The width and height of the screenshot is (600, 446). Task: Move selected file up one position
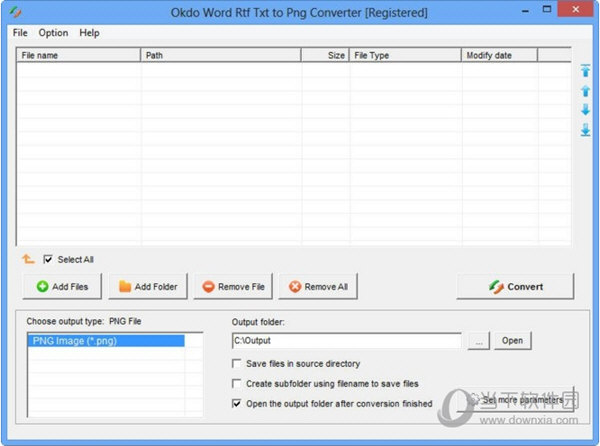[585, 91]
